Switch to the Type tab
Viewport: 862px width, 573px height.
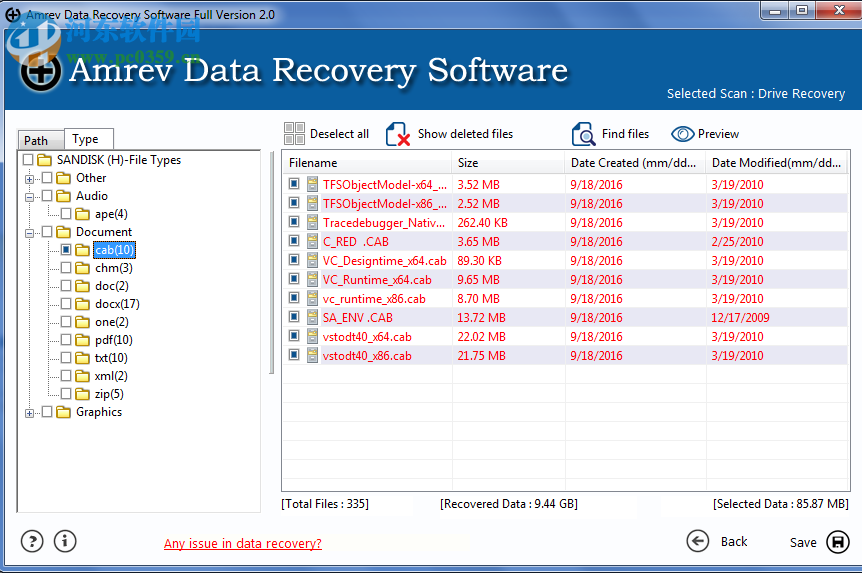coord(89,139)
